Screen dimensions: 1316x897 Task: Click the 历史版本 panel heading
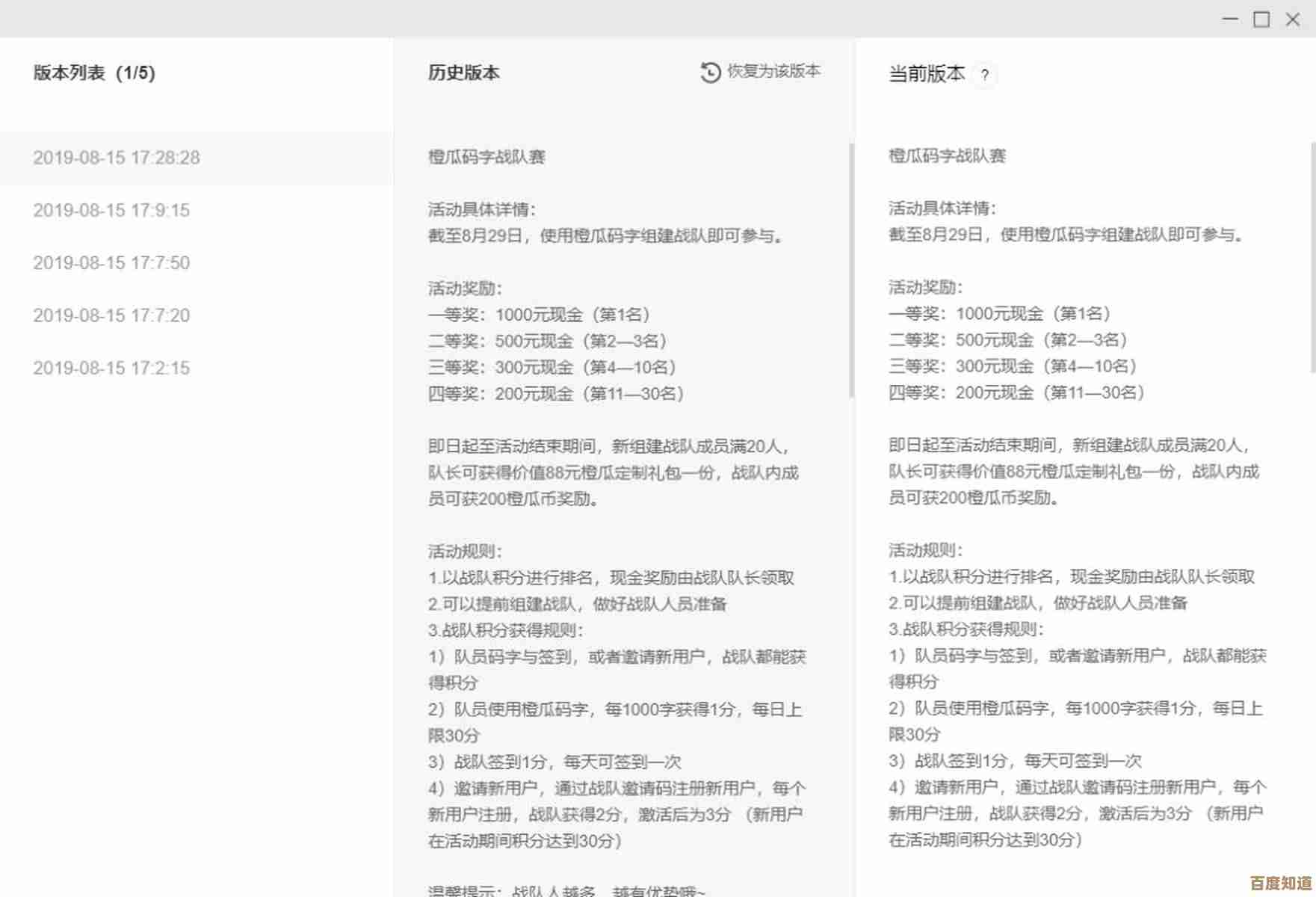tap(463, 73)
